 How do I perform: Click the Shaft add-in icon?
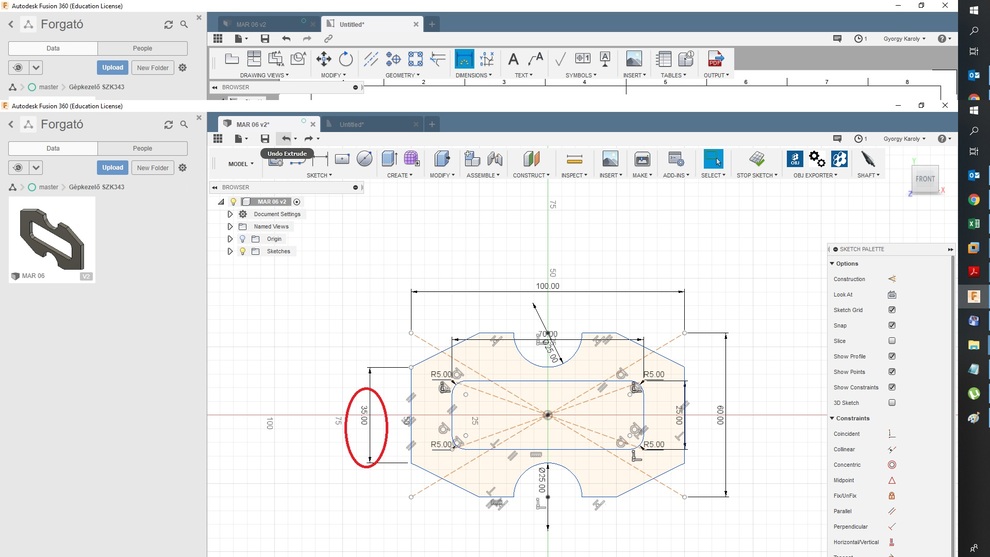868,159
